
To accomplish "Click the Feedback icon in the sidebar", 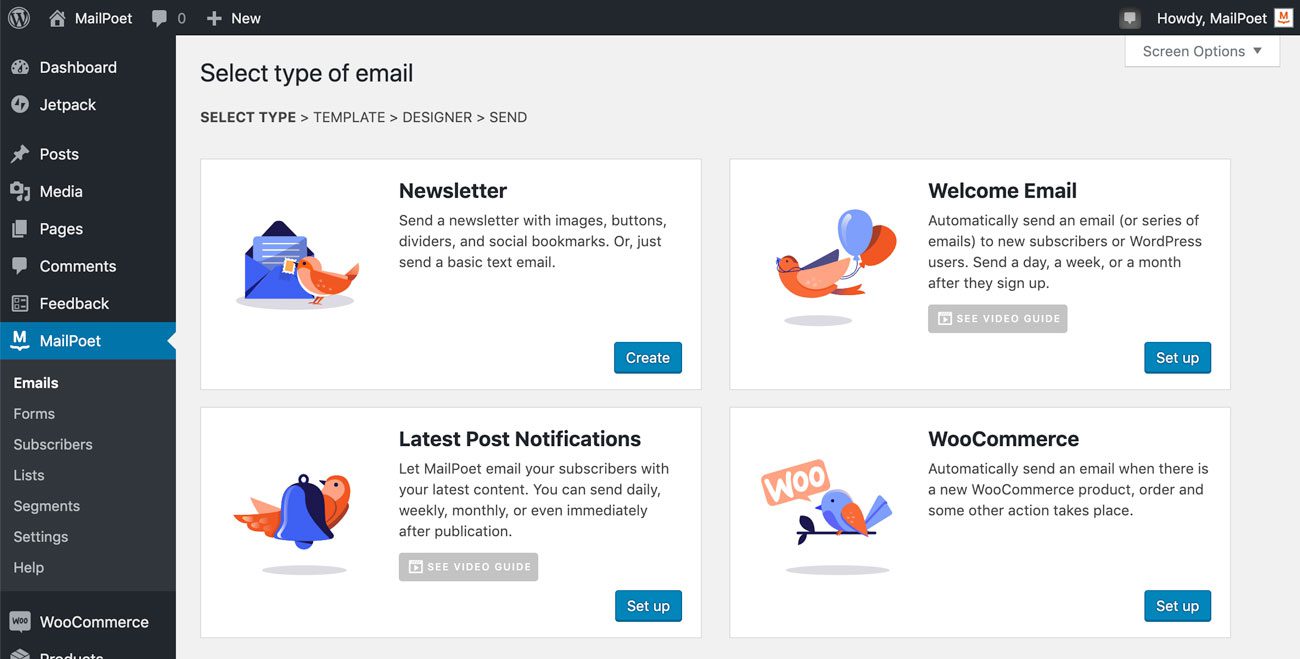I will pos(22,302).
